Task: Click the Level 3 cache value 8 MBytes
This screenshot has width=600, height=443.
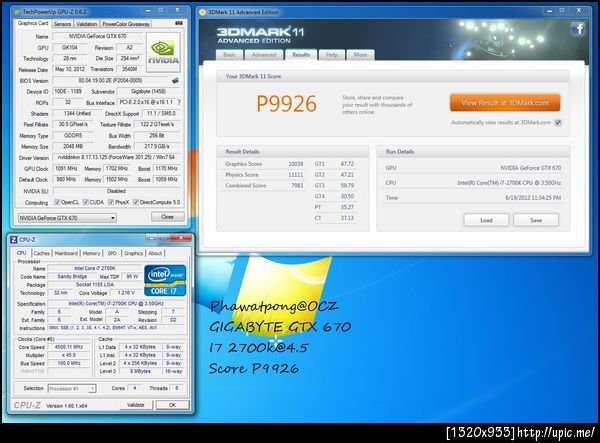Action: tap(140, 371)
